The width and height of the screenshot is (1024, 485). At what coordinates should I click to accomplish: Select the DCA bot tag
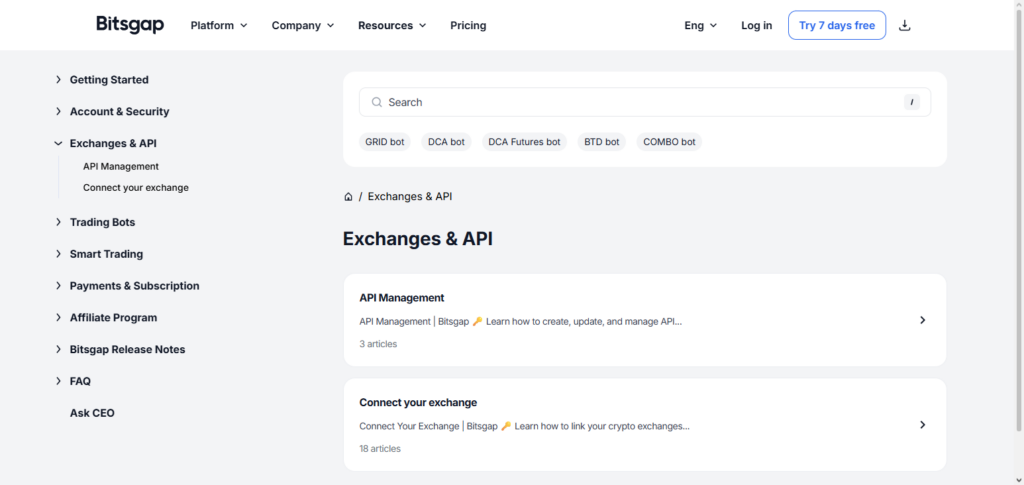pos(447,142)
